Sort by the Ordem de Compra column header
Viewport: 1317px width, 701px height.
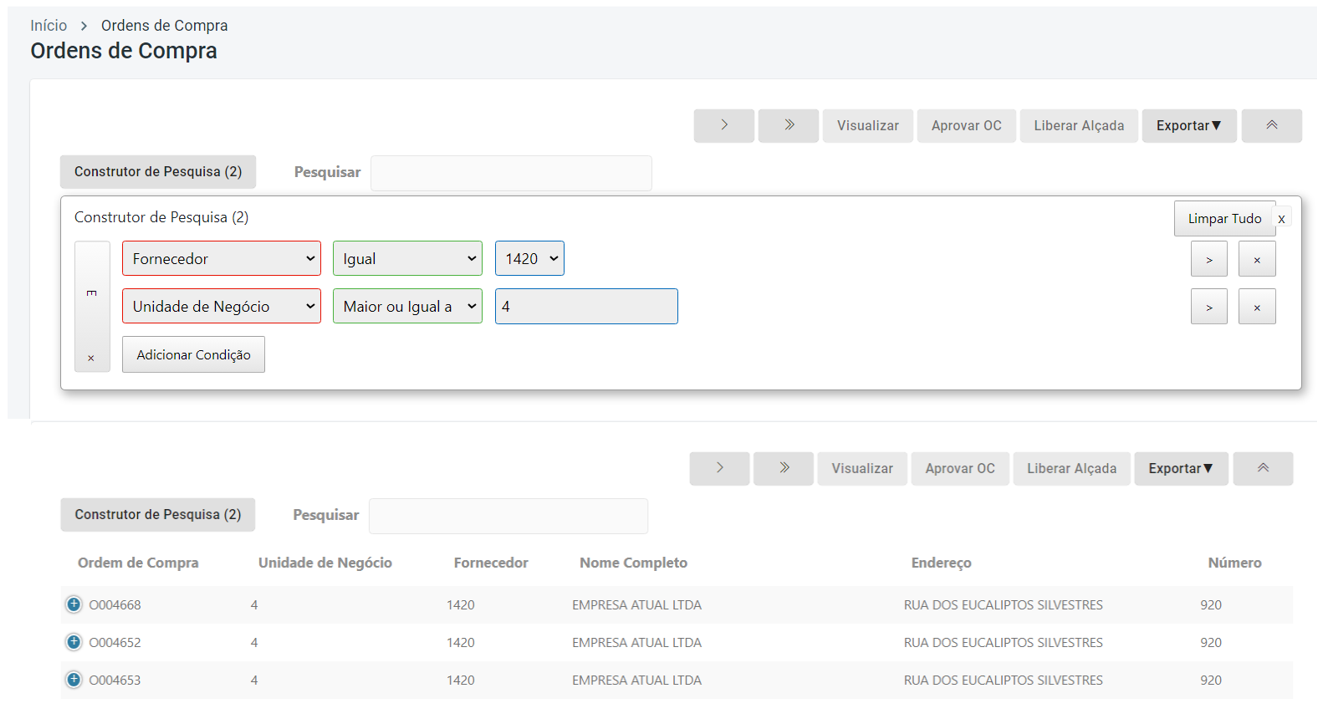point(138,563)
